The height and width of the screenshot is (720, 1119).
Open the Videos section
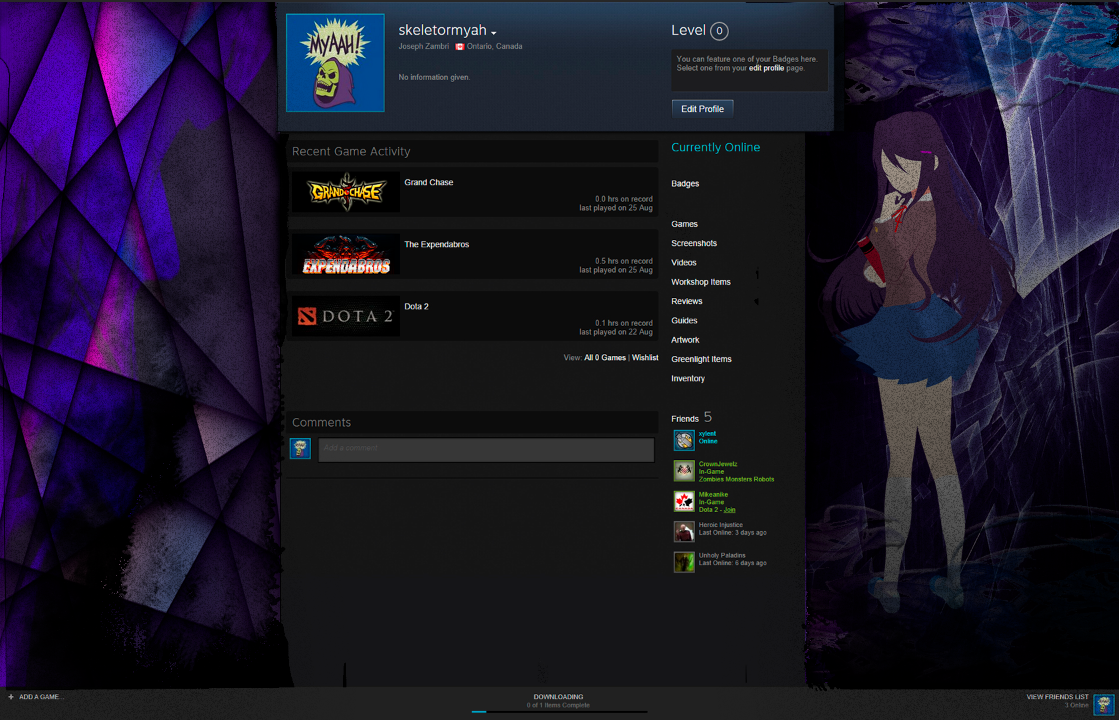pyautogui.click(x=683, y=263)
